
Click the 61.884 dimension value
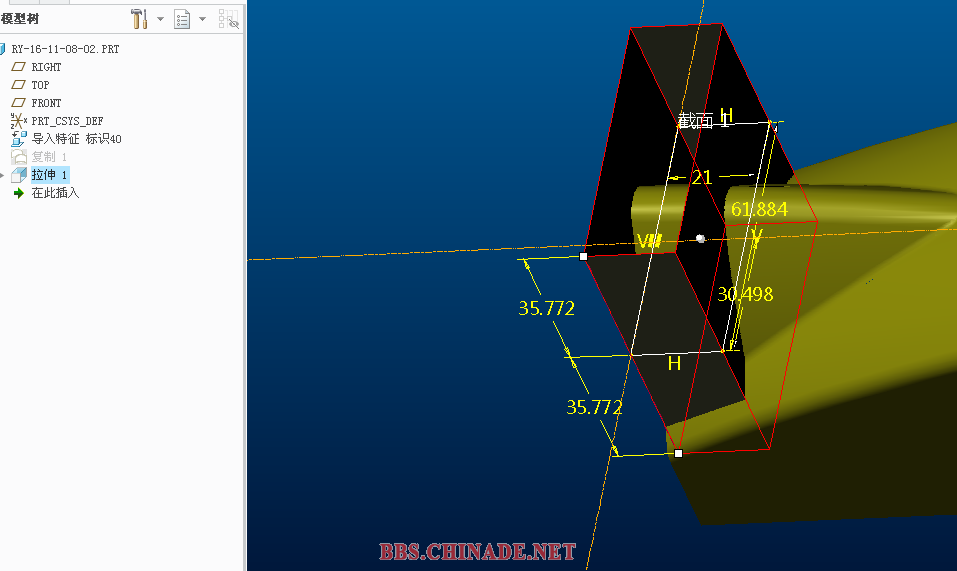pos(759,209)
